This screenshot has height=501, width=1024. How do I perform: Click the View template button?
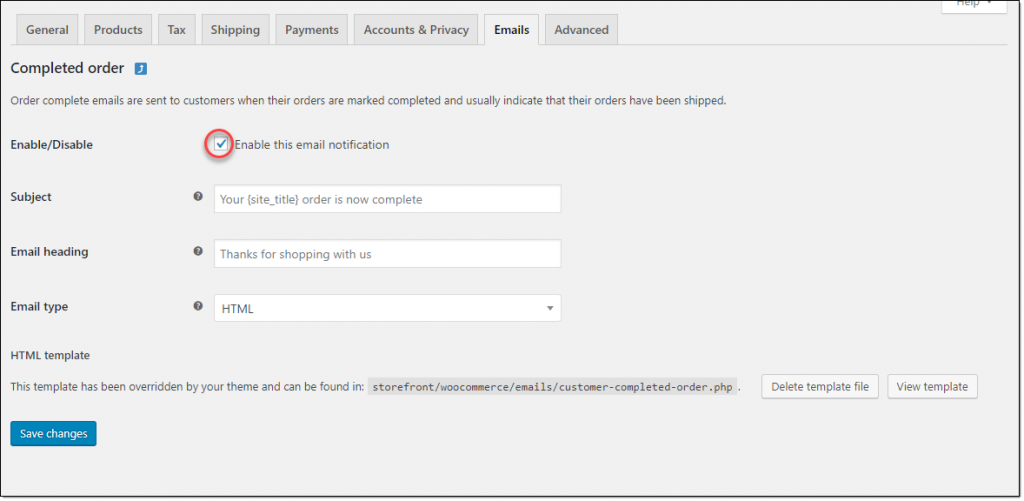click(x=932, y=387)
